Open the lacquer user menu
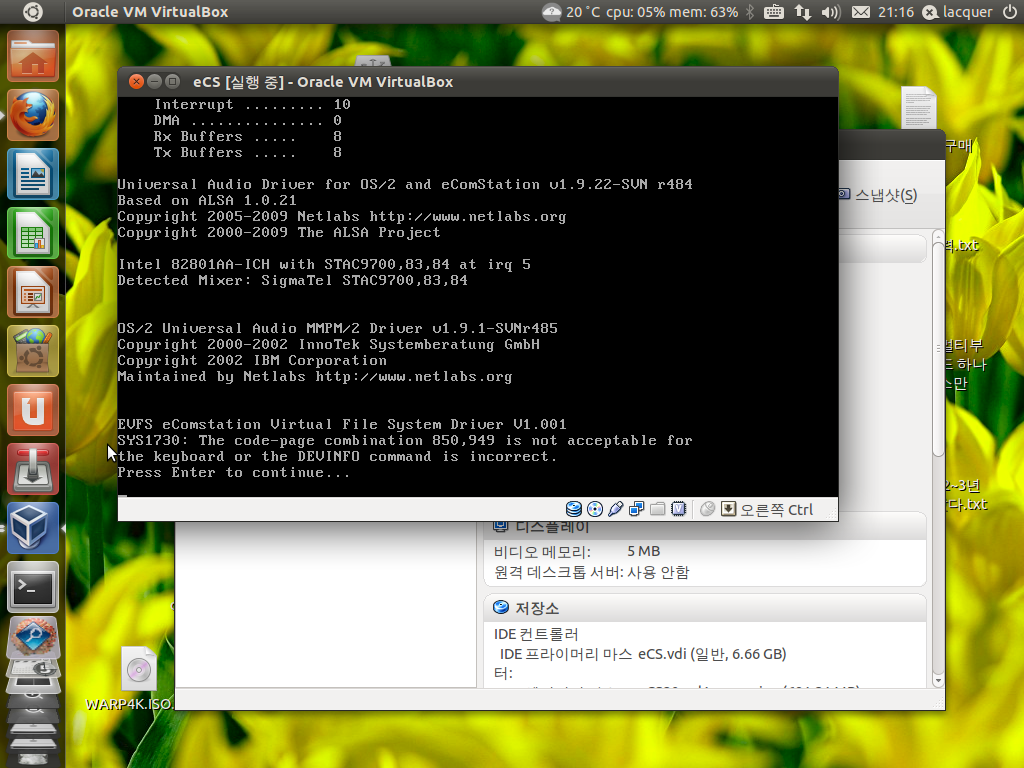The image size is (1024, 768). pyautogui.click(x=957, y=12)
